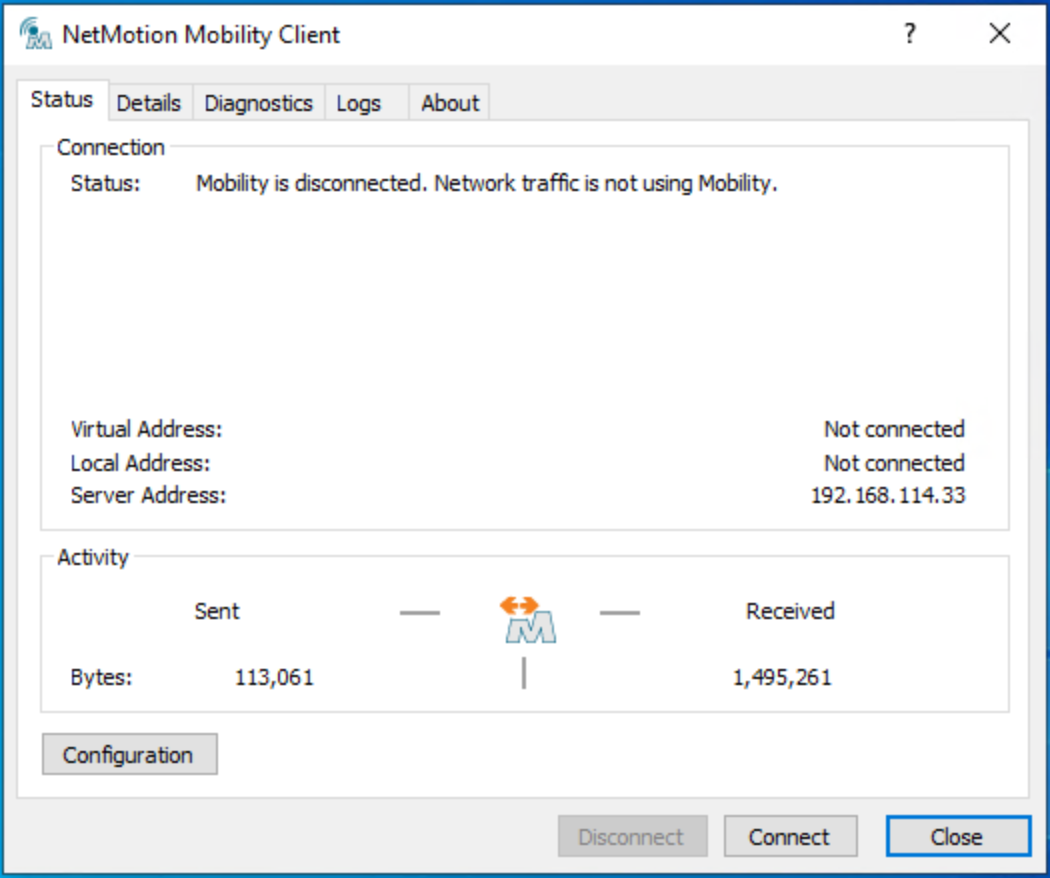
Task: Open the Diagnostics tab
Action: coord(258,103)
